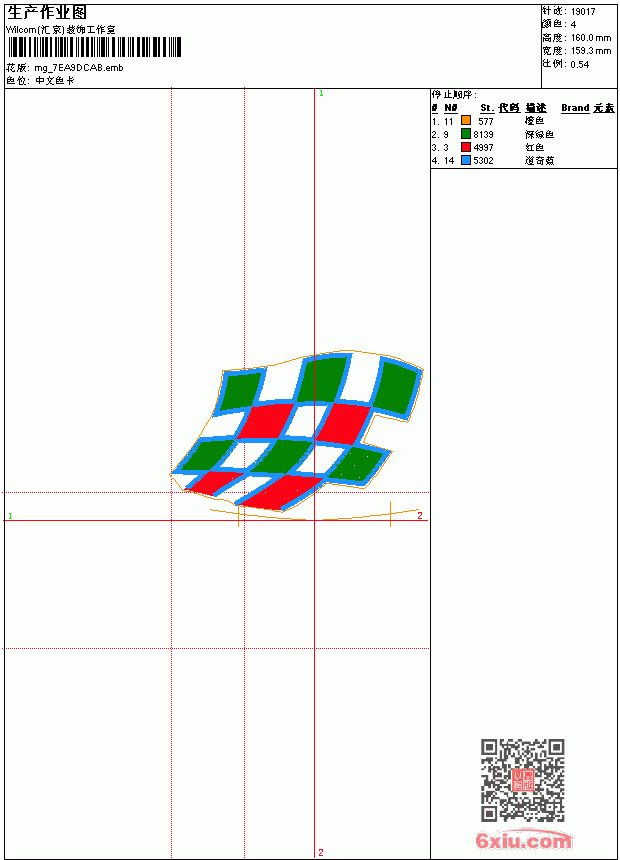The height and width of the screenshot is (860, 620).
Task: Click the red seal stamp inside the QR code
Action: click(x=523, y=780)
